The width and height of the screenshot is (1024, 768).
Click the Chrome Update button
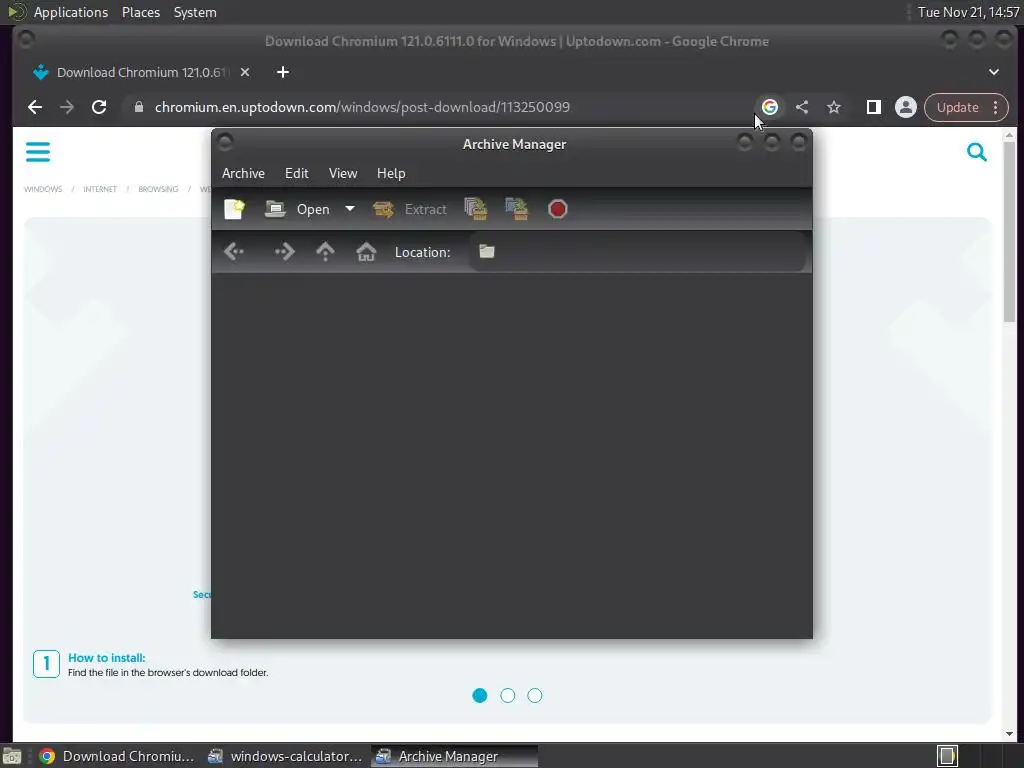click(x=957, y=107)
